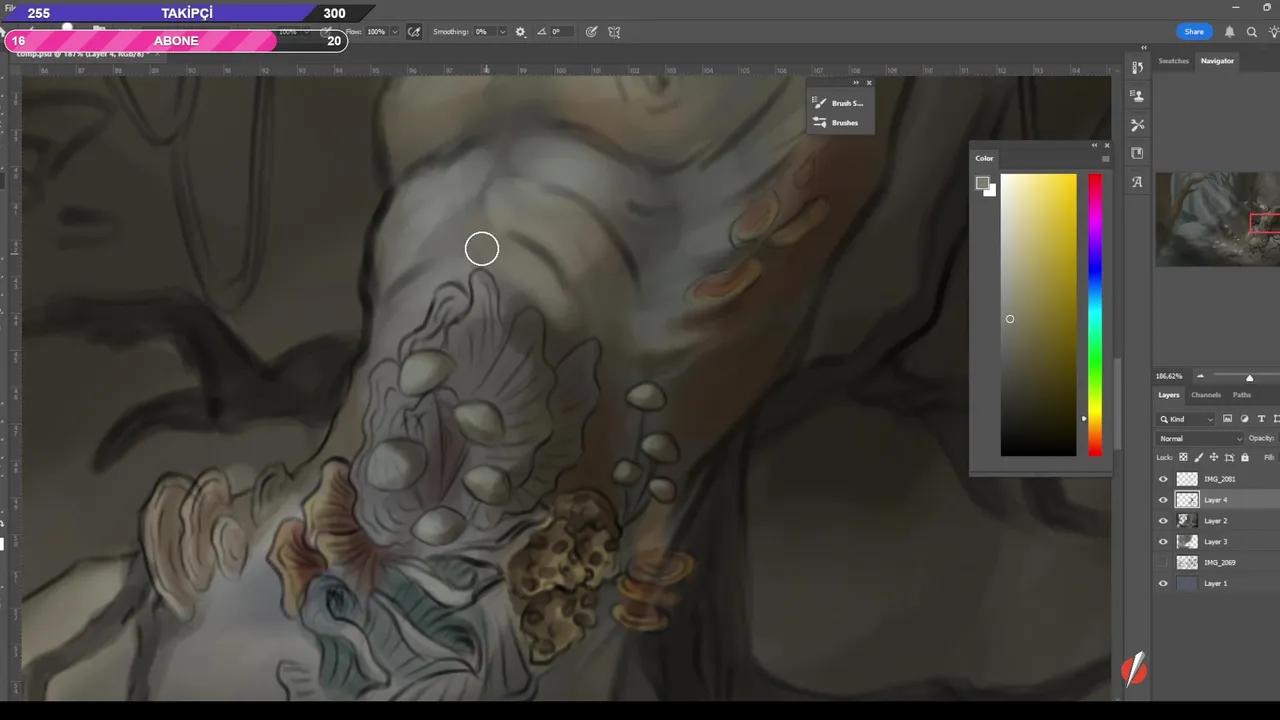Screen dimensions: 1280x720
Task: Open the Clone Source panel icon
Action: coord(1137,96)
